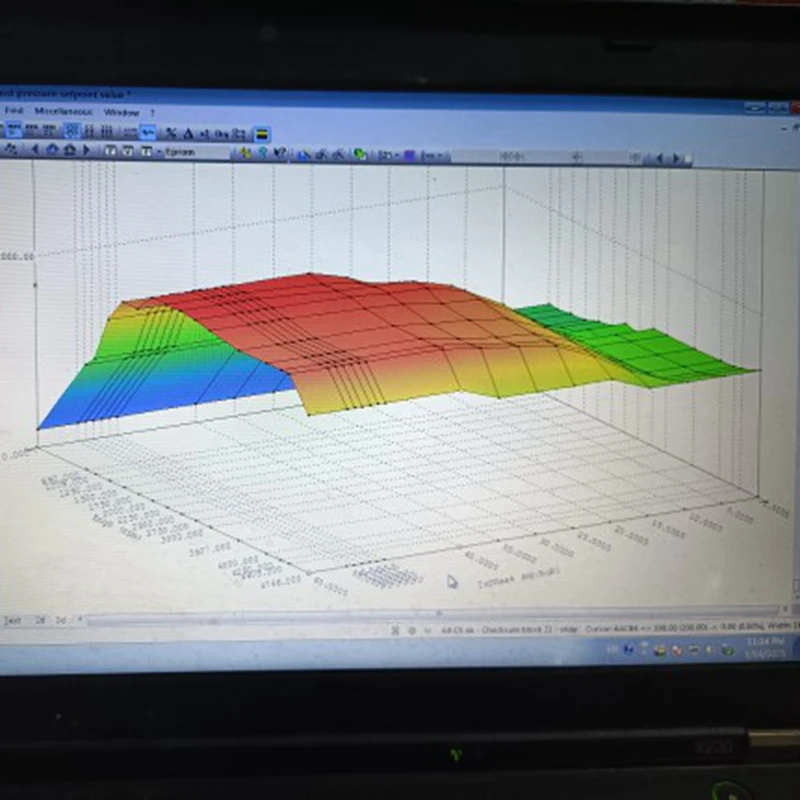Click the yellow and black striped toolbar icon
This screenshot has width=800, height=800.
[x=262, y=135]
